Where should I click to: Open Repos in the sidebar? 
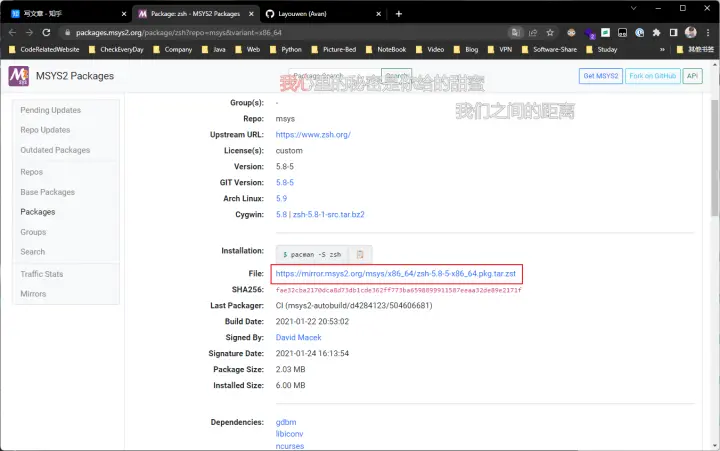pyautogui.click(x=31, y=172)
